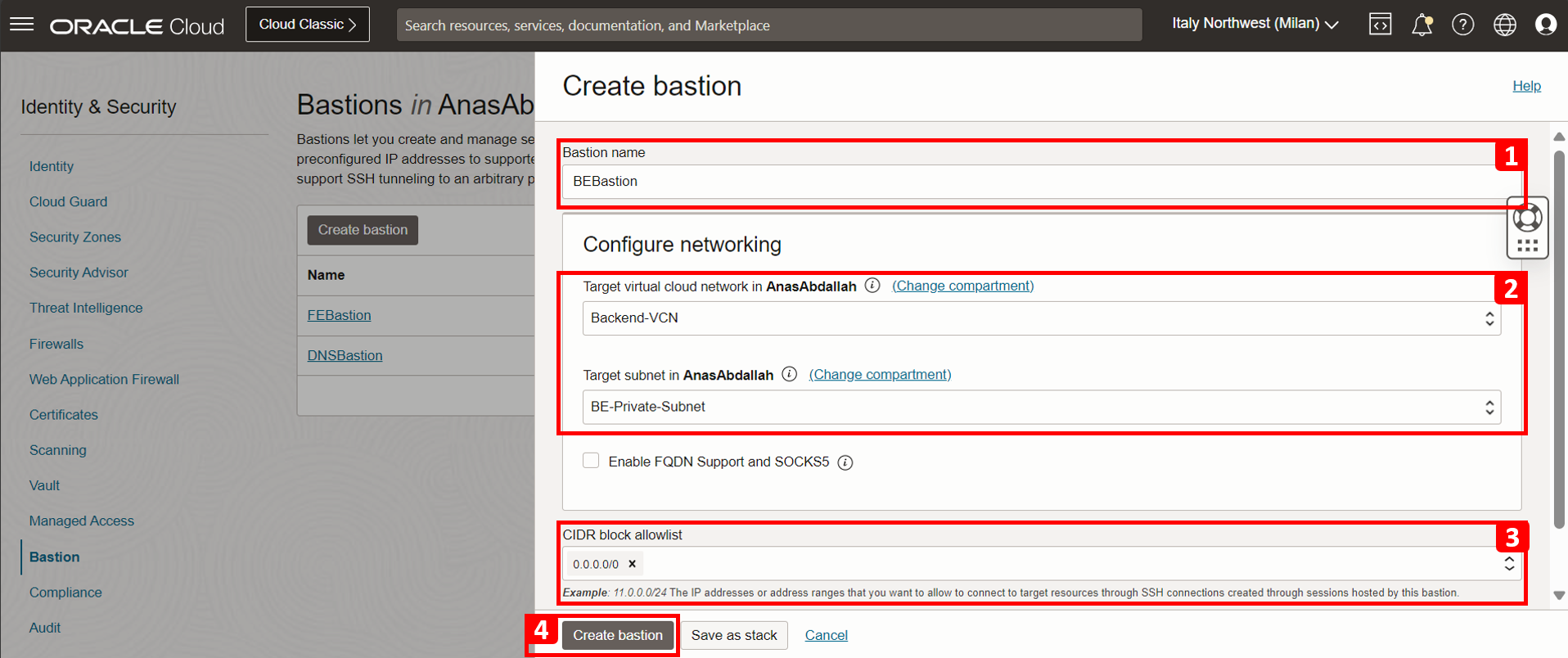Open the FEBastion link
Viewport: 1568px width, 658px height.
[339, 315]
